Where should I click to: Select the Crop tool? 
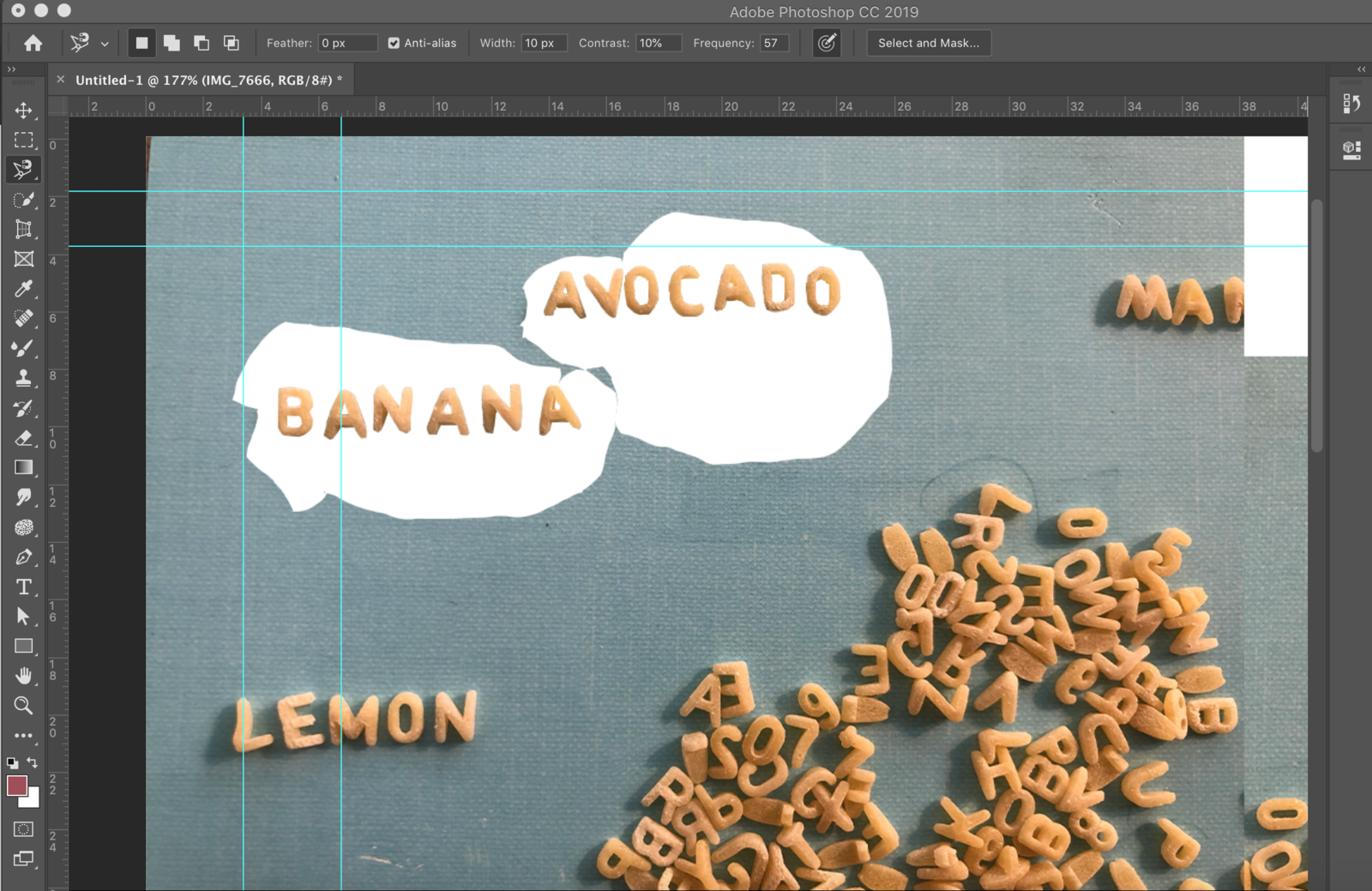(24, 229)
